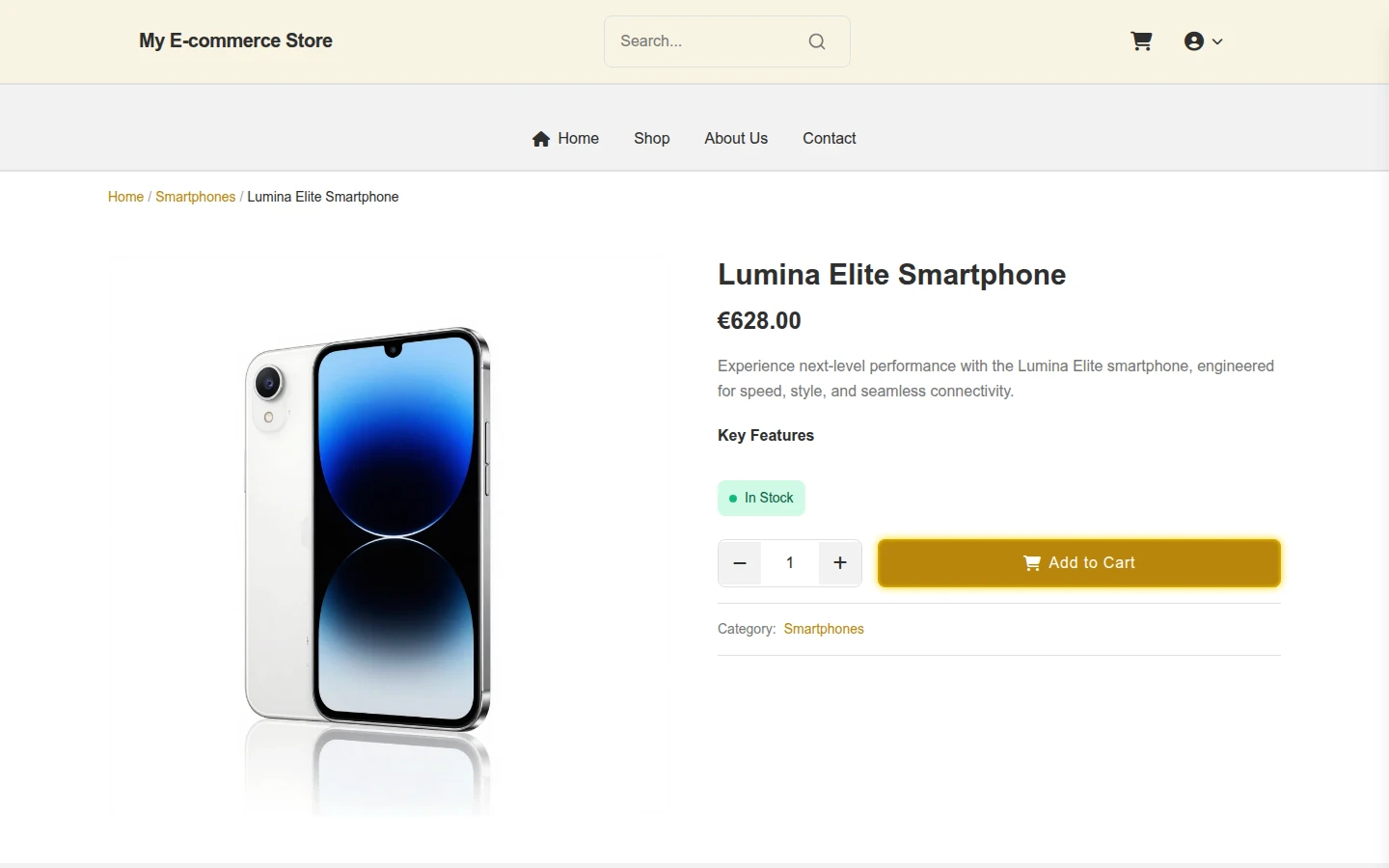
Task: Increase quantity with the plus button
Action: click(840, 563)
